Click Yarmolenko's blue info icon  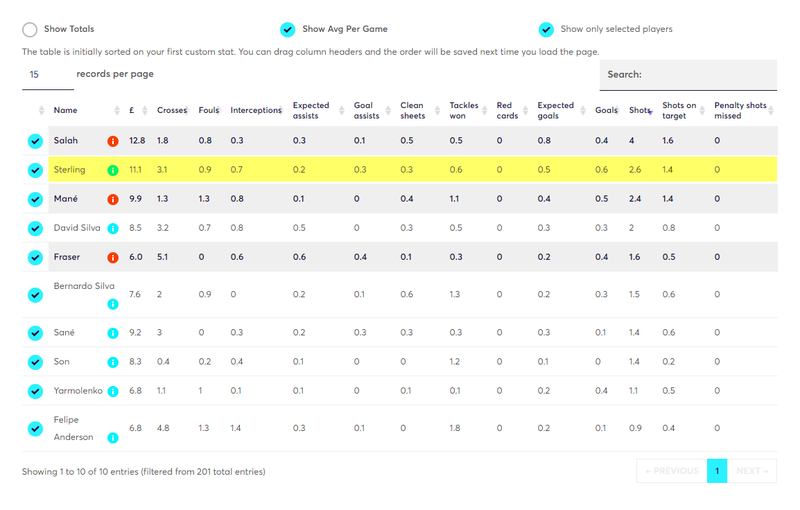point(113,391)
